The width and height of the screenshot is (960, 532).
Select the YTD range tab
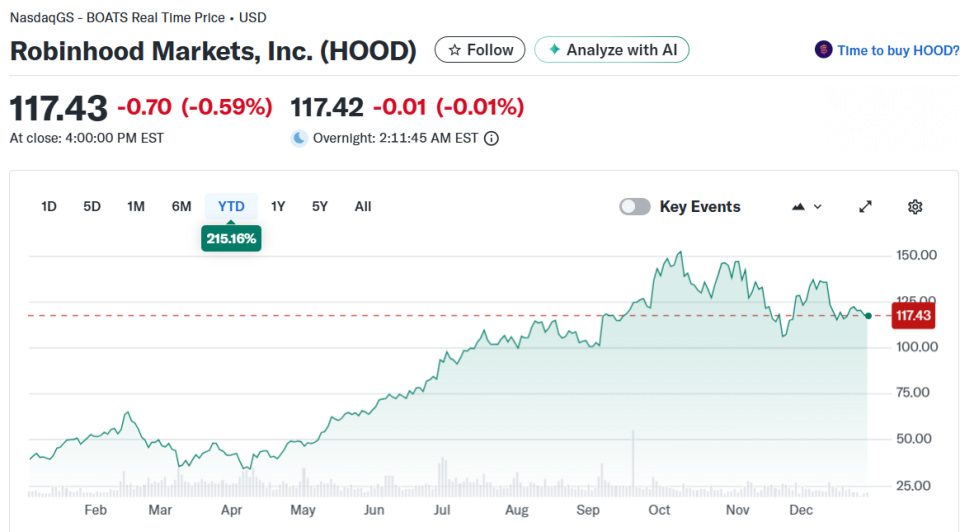[231, 207]
